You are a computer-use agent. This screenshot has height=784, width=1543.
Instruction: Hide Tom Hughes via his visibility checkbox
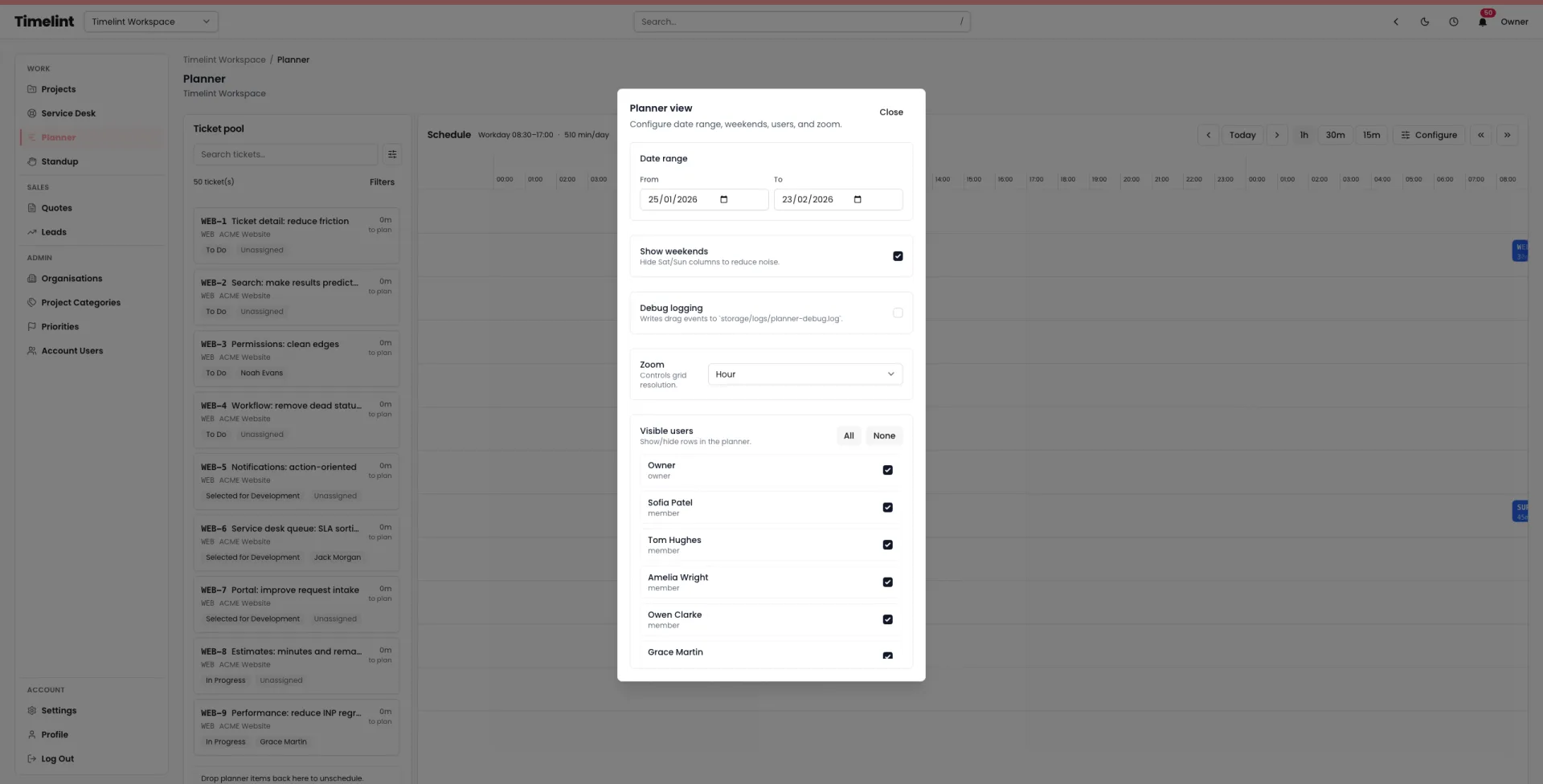pyautogui.click(x=887, y=545)
